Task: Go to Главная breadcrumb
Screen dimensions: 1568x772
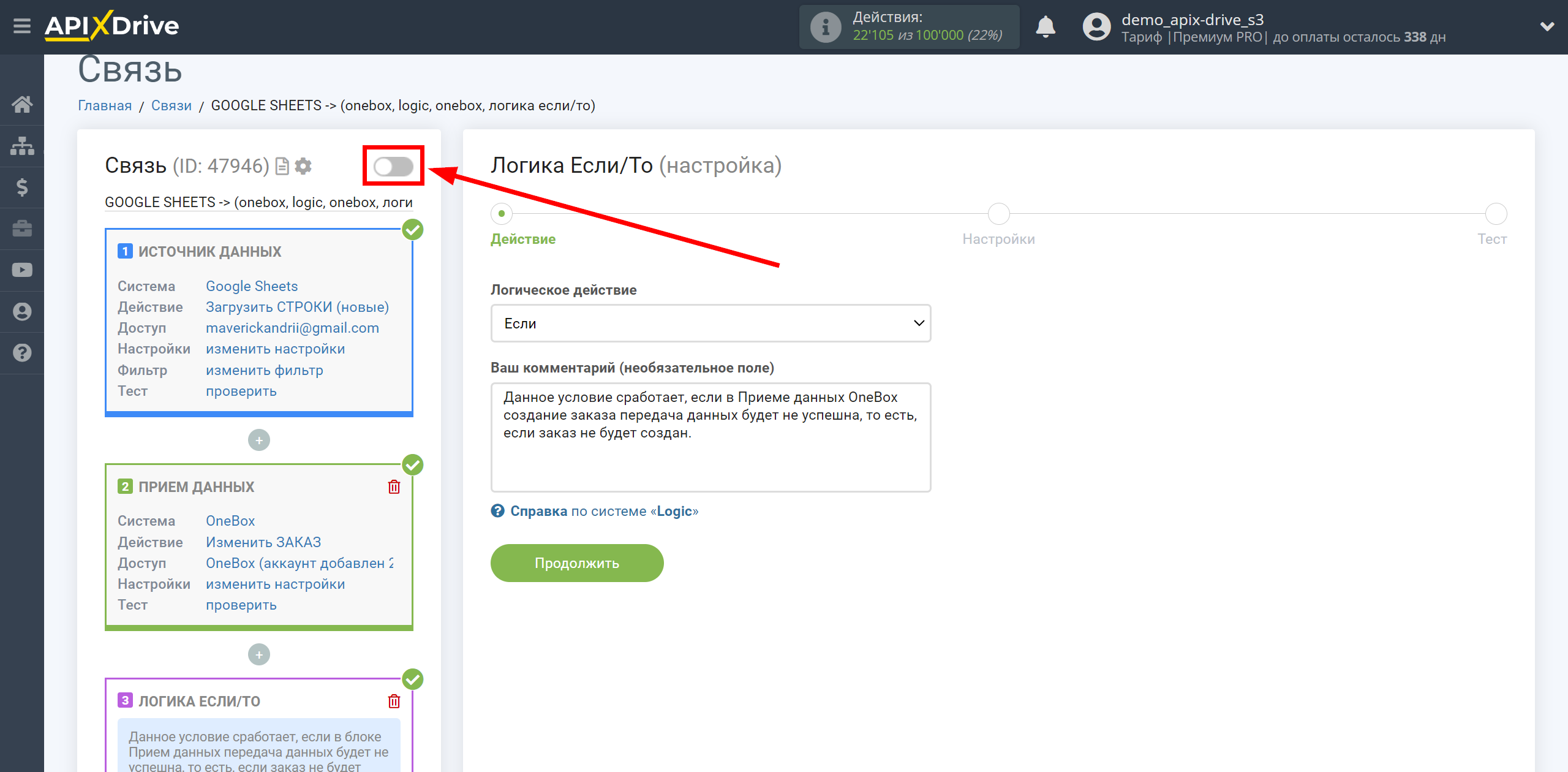Action: pos(104,105)
